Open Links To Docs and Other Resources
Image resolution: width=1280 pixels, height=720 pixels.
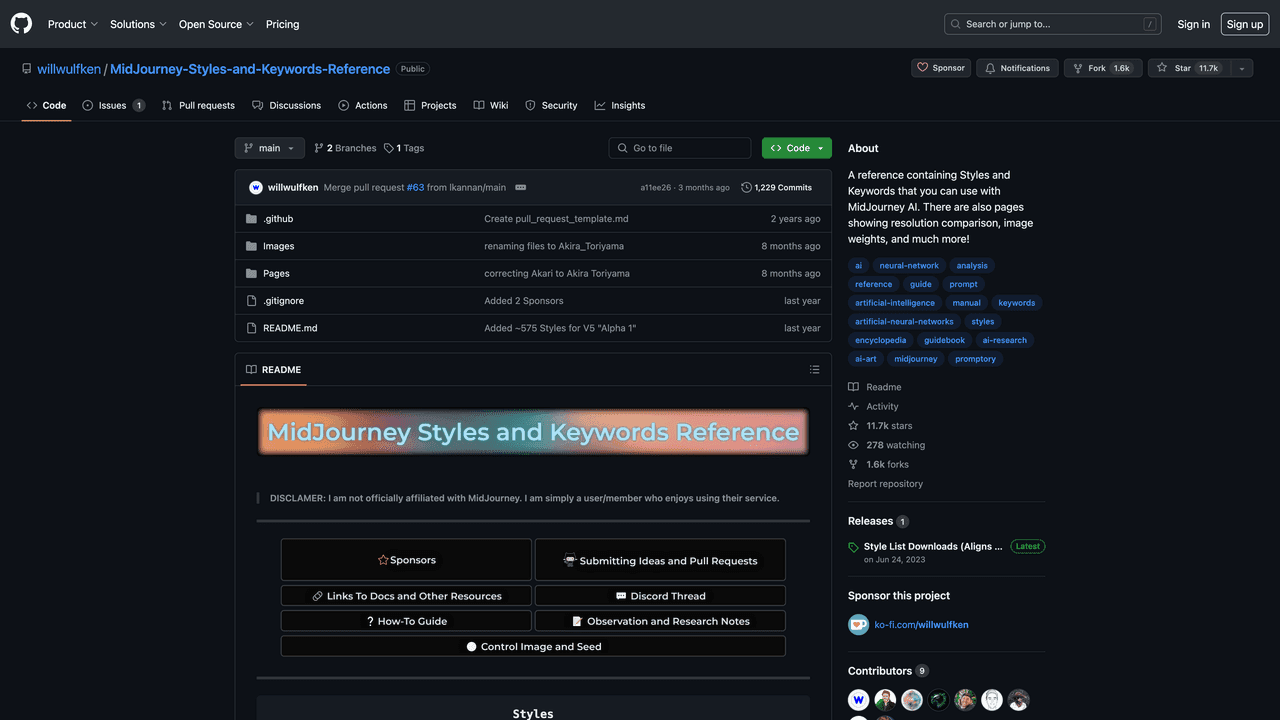click(406, 596)
